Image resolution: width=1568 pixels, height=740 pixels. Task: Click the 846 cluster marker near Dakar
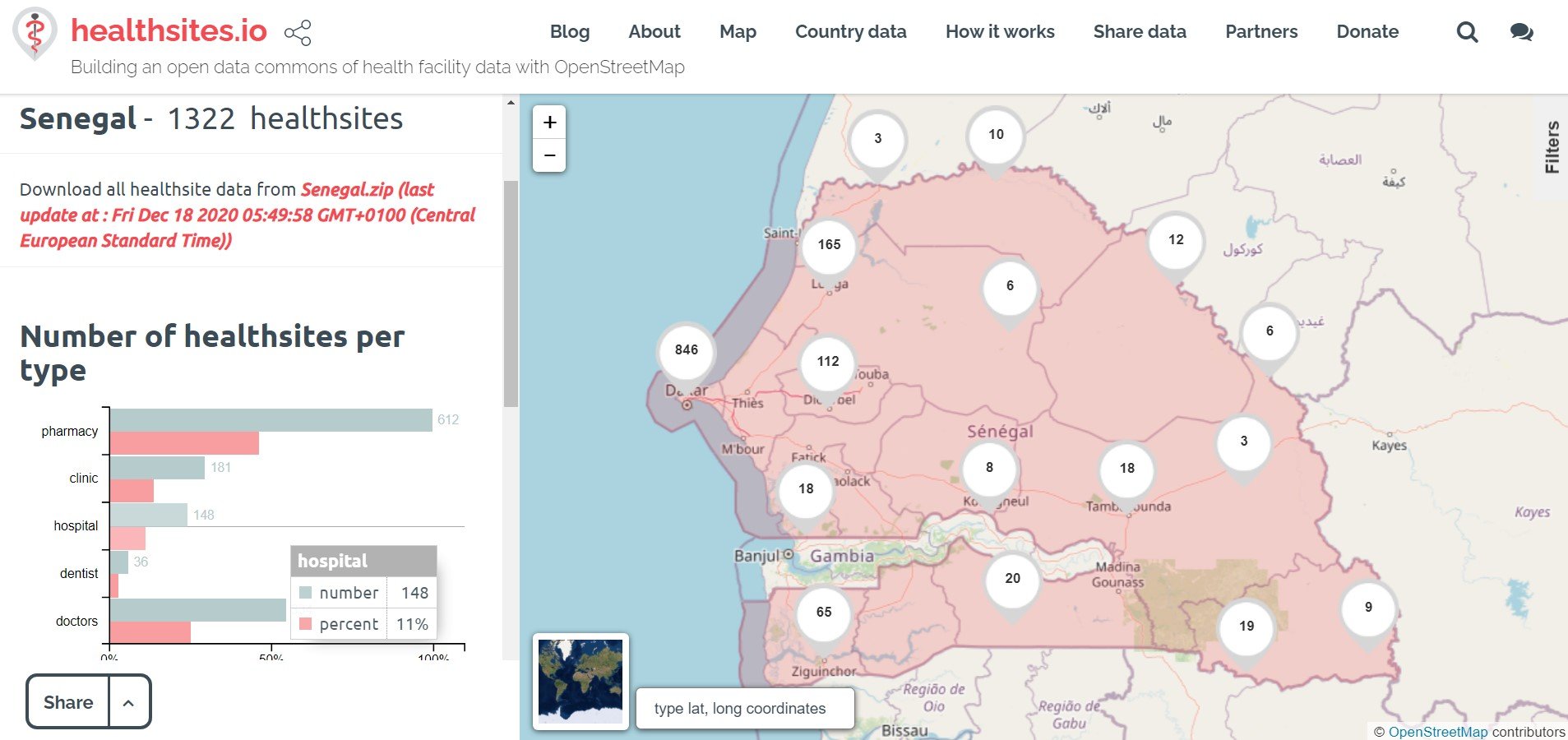click(687, 350)
